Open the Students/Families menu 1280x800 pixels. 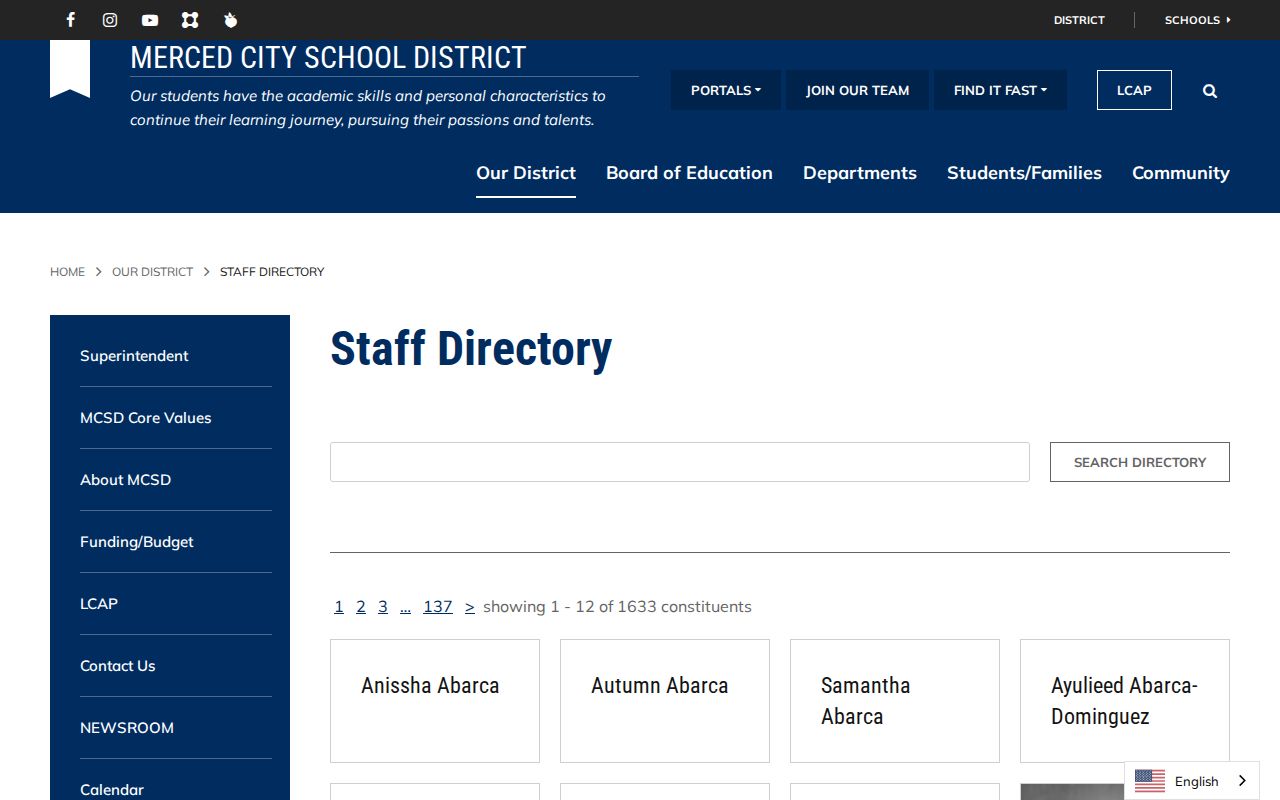tap(1024, 173)
